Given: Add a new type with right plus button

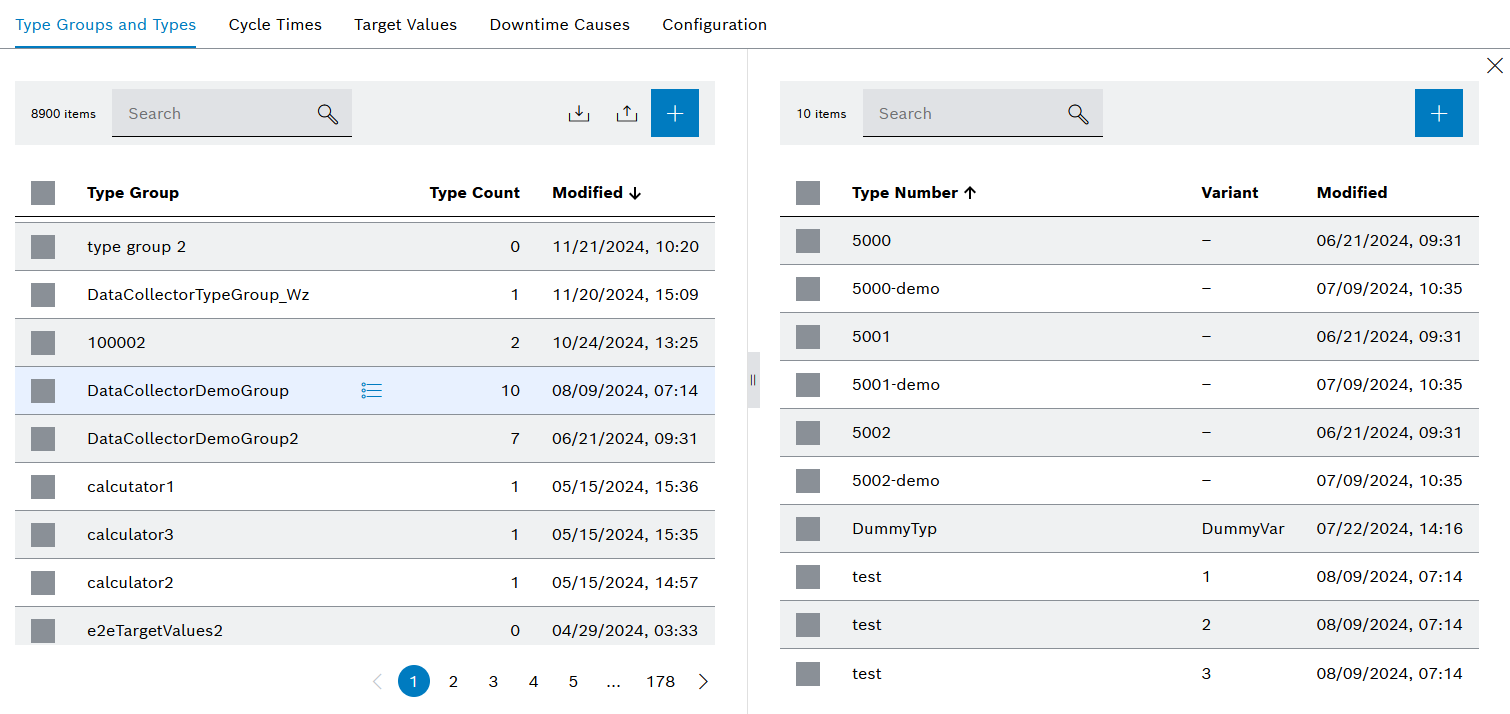Looking at the screenshot, I should coord(1439,113).
